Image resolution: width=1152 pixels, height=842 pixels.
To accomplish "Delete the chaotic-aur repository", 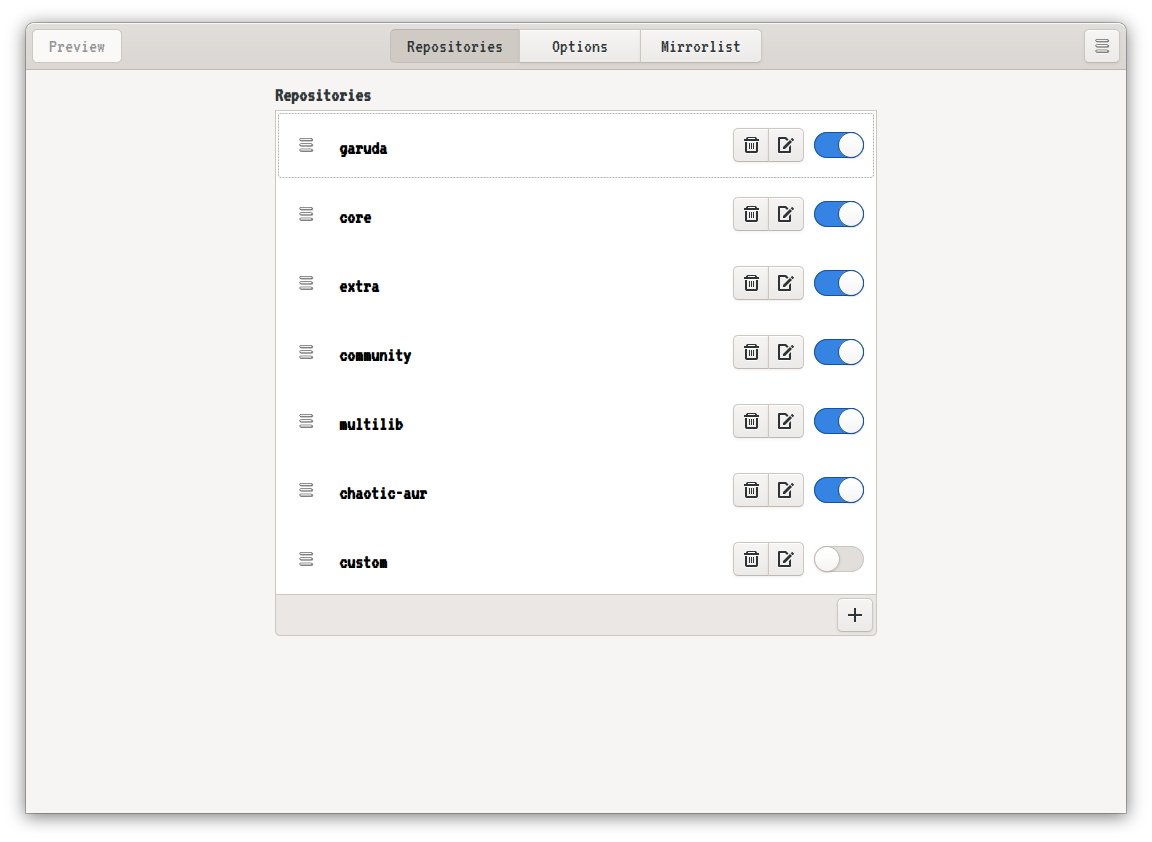I will (x=751, y=491).
